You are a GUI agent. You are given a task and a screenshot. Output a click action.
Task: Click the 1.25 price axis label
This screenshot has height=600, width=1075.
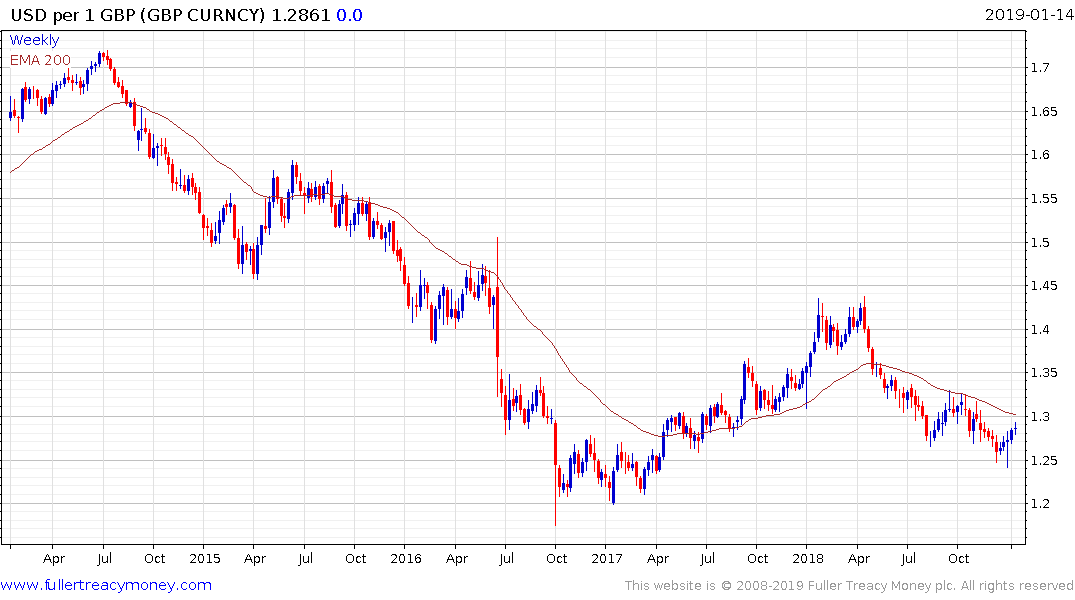(1044, 460)
